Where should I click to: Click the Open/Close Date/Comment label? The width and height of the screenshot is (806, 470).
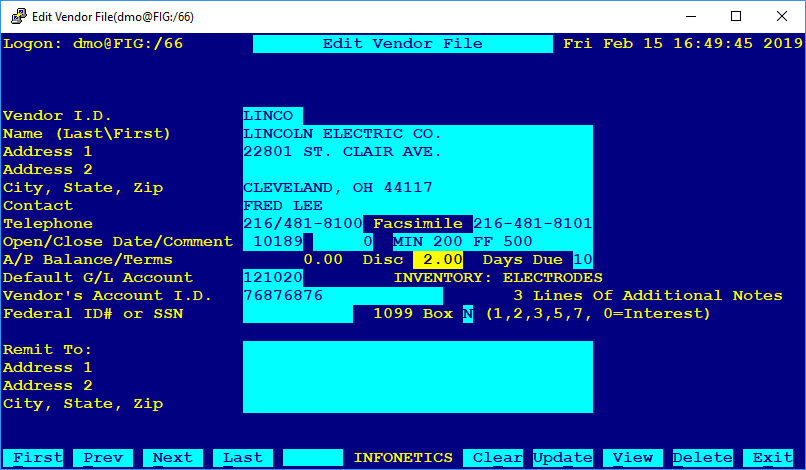[118, 242]
